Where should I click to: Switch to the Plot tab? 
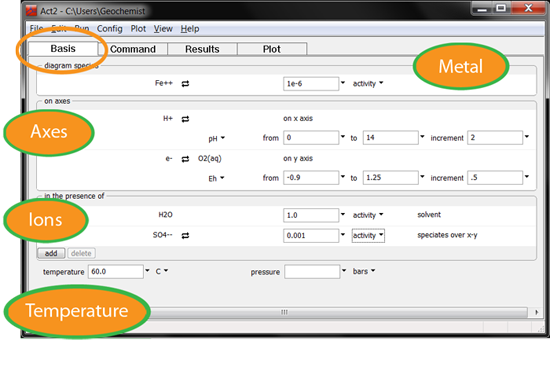tap(272, 49)
